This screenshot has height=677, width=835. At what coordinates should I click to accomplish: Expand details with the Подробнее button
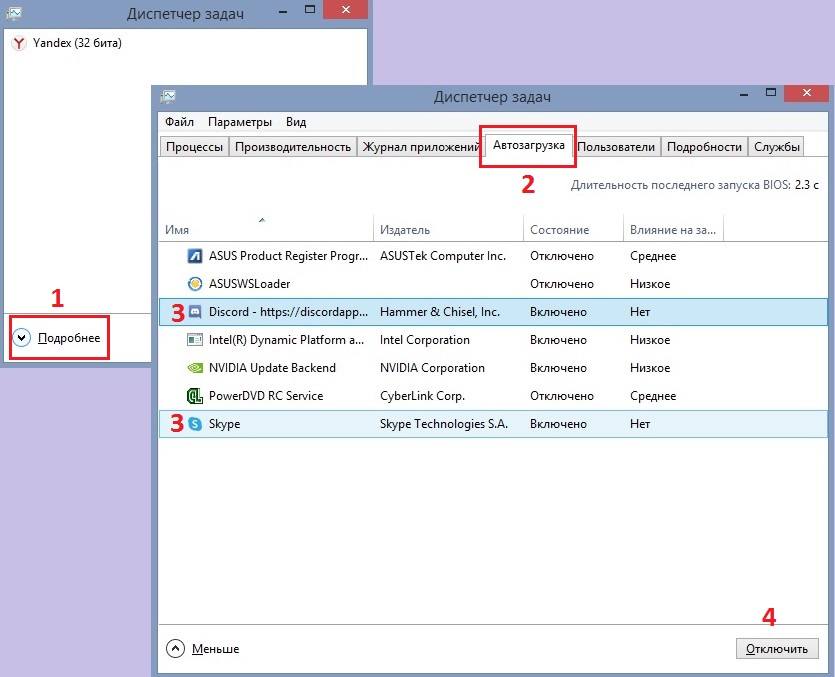[x=57, y=338]
